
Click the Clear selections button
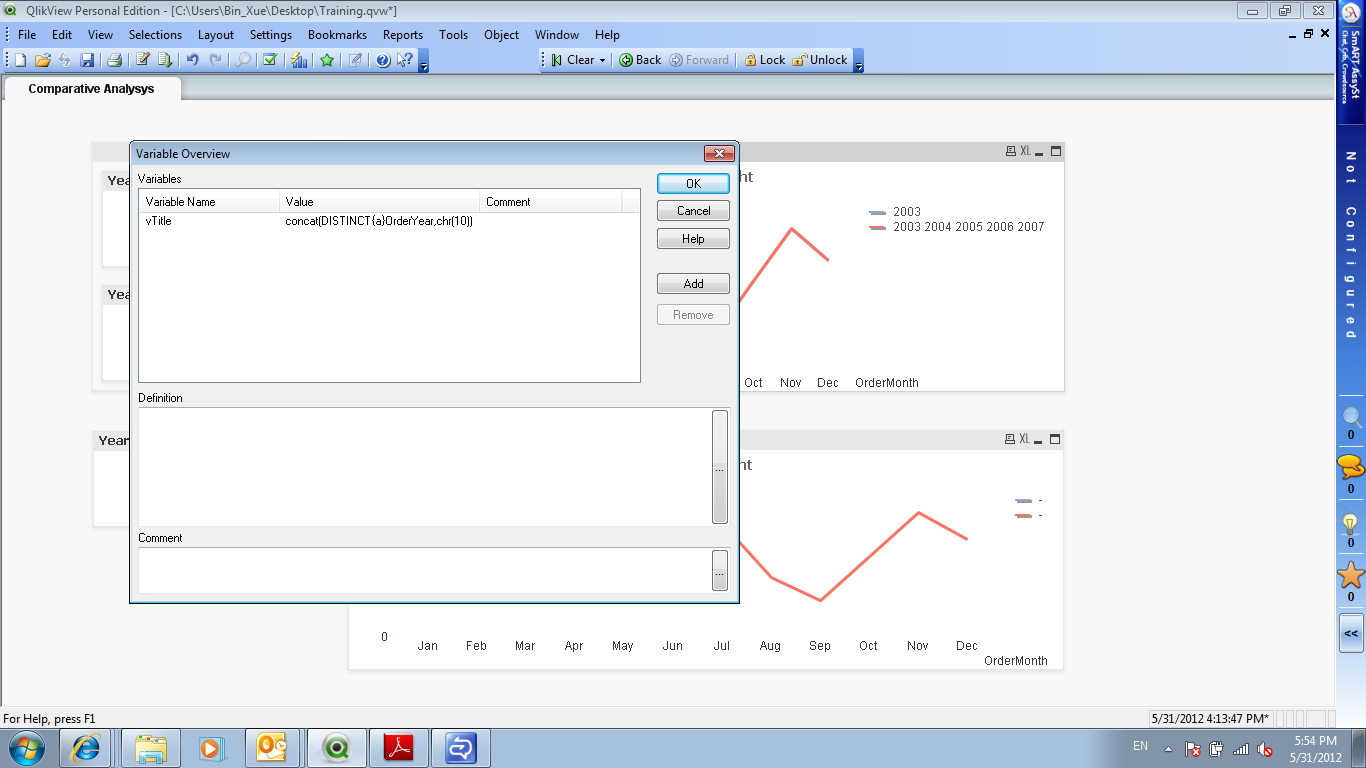pos(572,60)
